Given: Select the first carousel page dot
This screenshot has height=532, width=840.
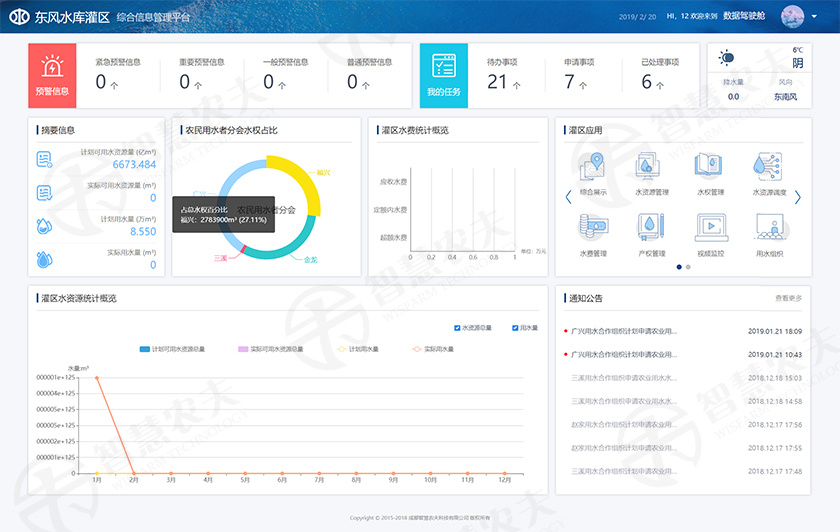Looking at the screenshot, I should (679, 267).
